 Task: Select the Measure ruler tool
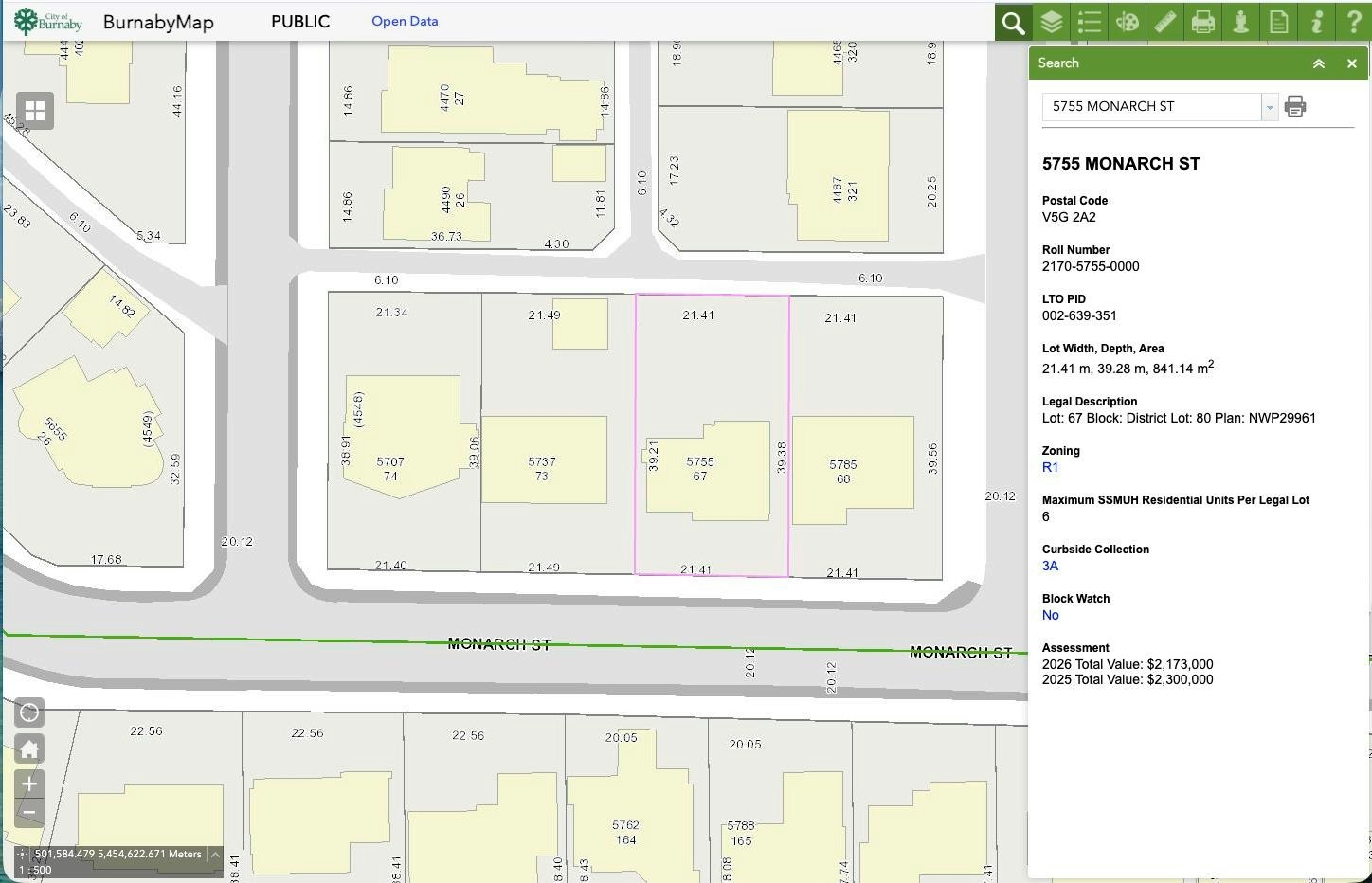pyautogui.click(x=1164, y=22)
